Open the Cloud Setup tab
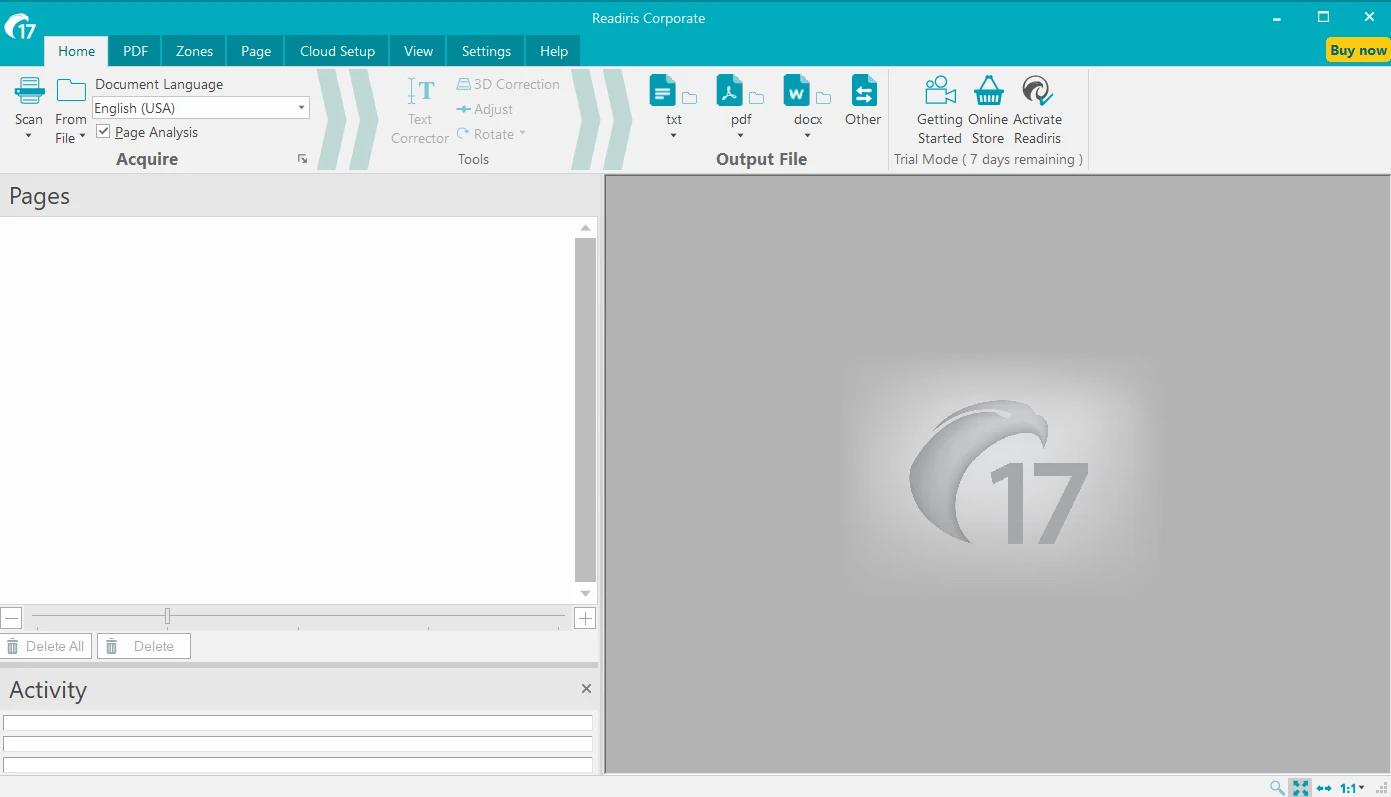Screen dimensions: 1391x797 click(x=337, y=51)
